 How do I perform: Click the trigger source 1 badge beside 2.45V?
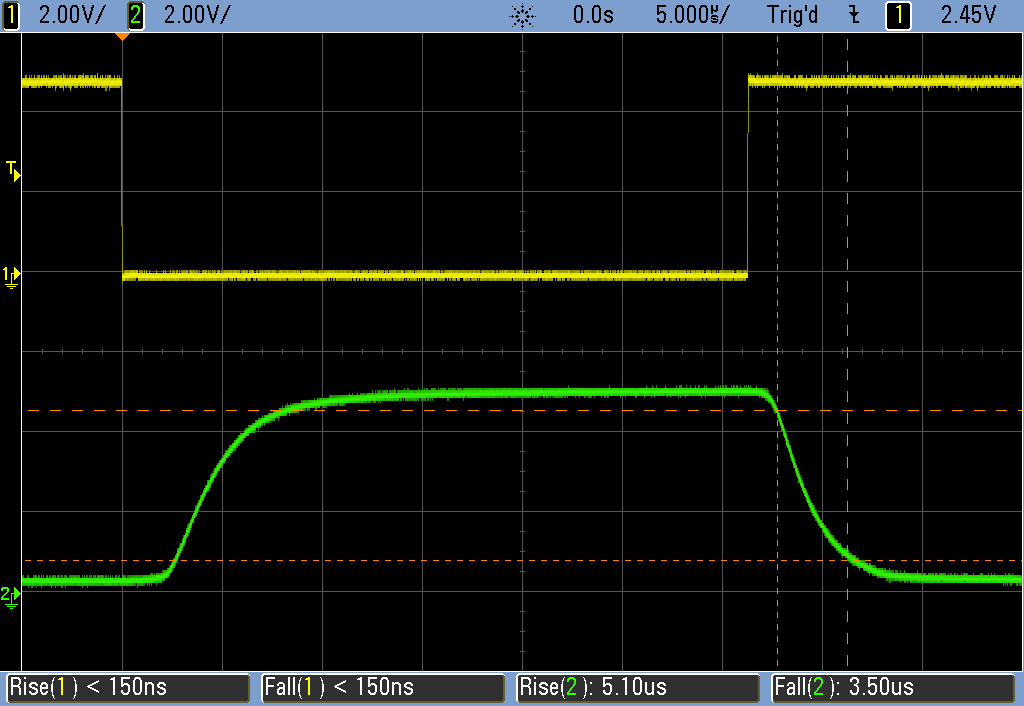click(898, 15)
